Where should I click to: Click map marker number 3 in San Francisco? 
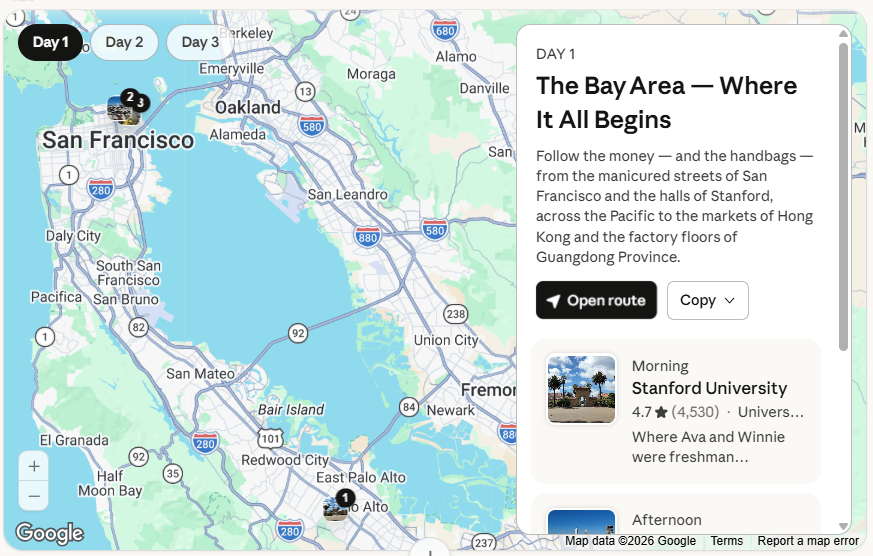(141, 103)
